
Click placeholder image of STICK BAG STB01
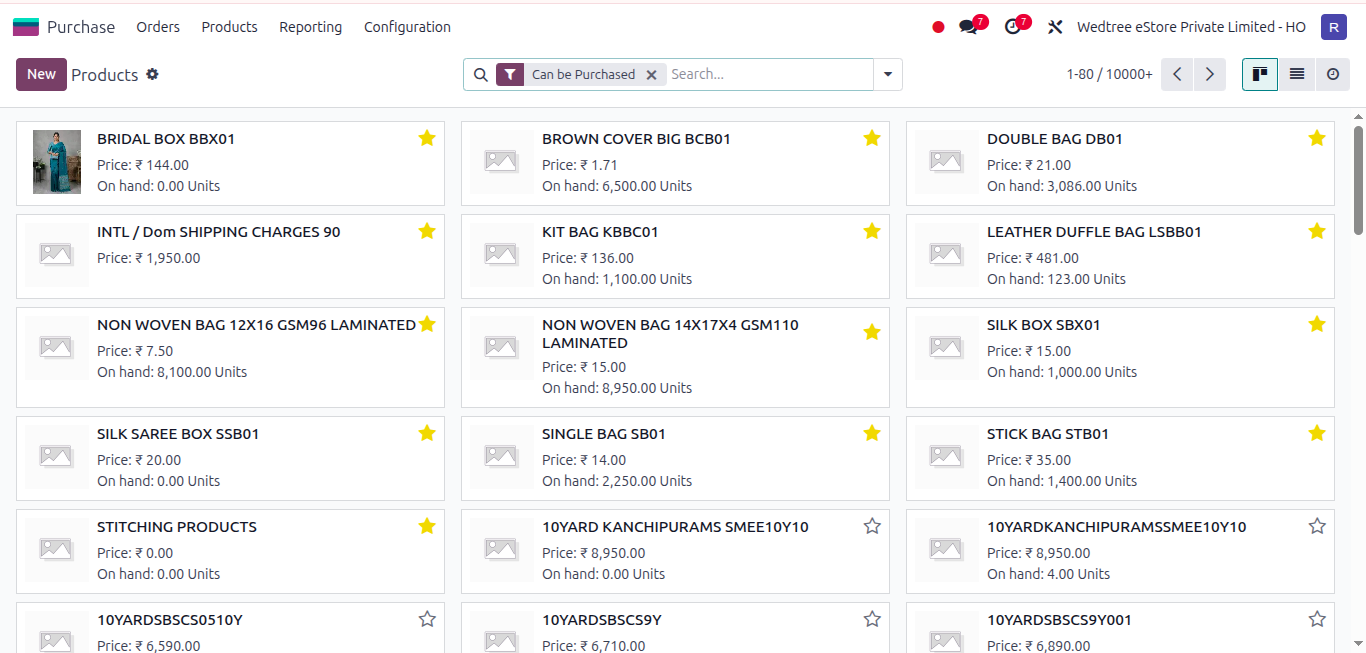(x=946, y=456)
